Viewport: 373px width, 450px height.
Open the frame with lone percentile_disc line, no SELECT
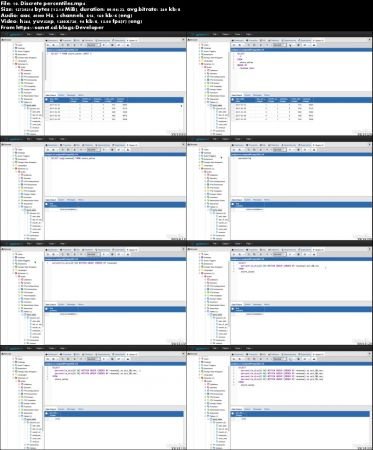tap(93, 293)
